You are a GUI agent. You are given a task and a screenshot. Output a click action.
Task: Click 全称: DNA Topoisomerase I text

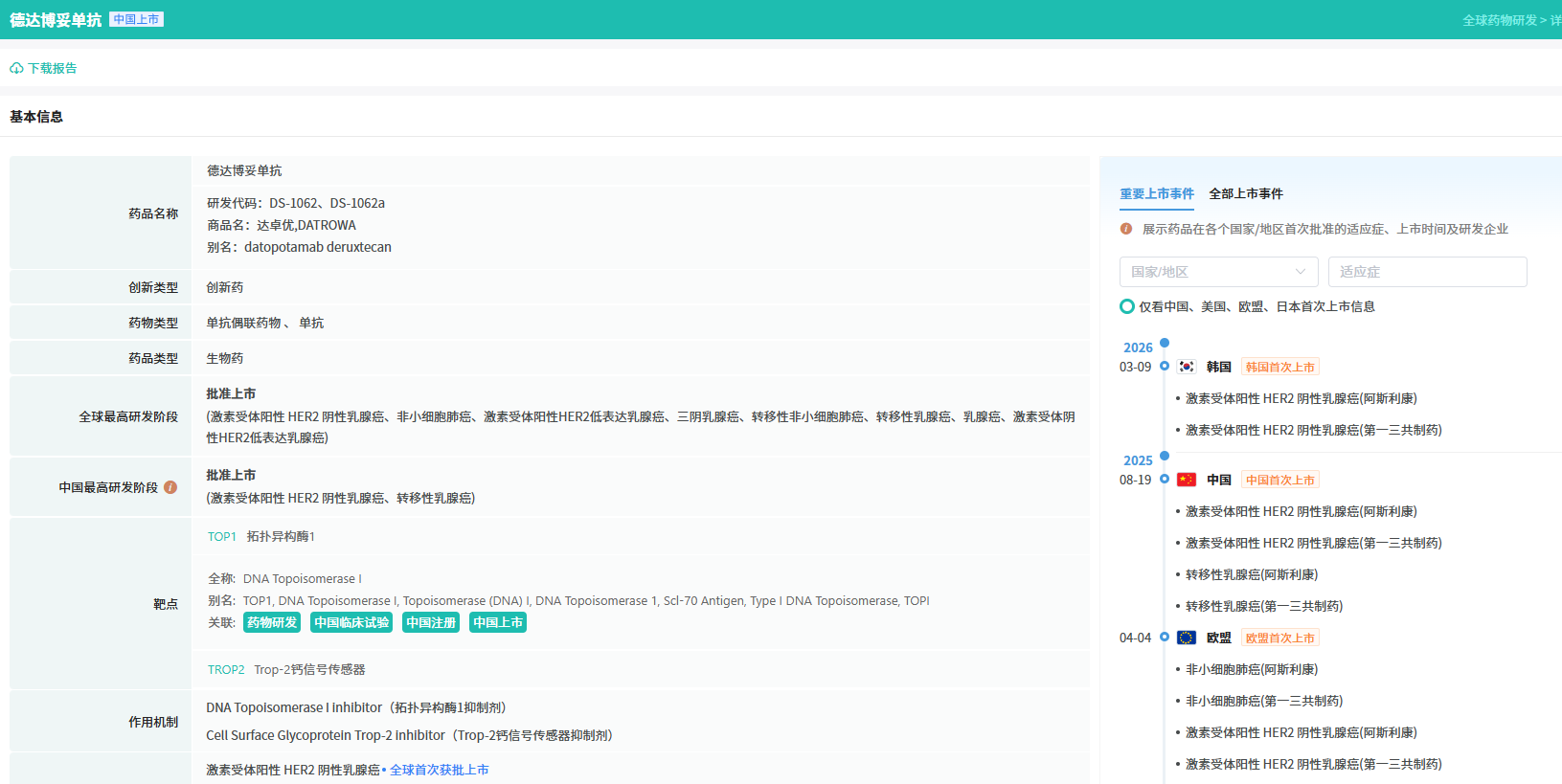tap(284, 579)
